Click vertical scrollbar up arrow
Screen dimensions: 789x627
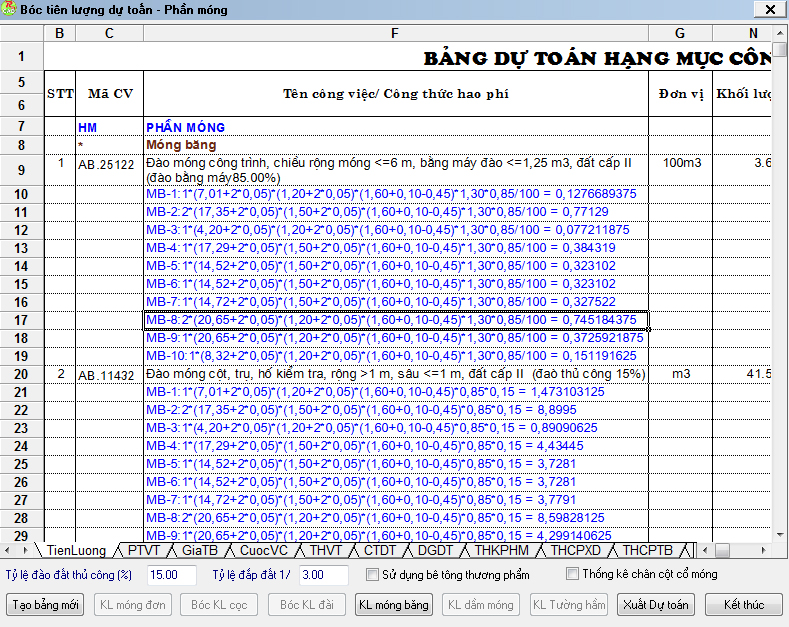point(780,34)
